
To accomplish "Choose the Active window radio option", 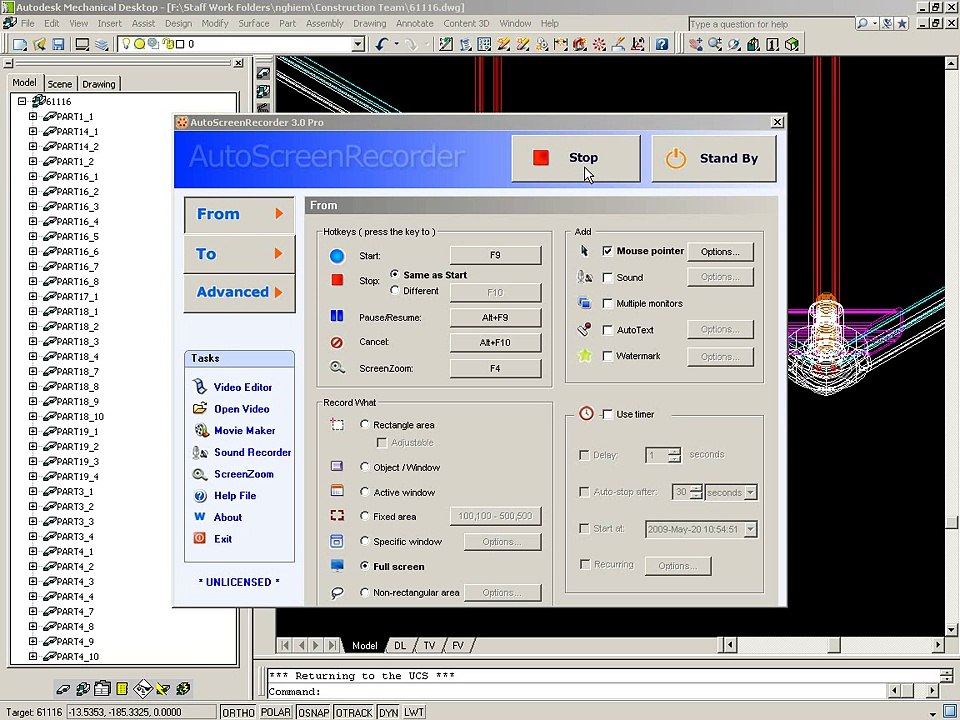I will tap(365, 492).
